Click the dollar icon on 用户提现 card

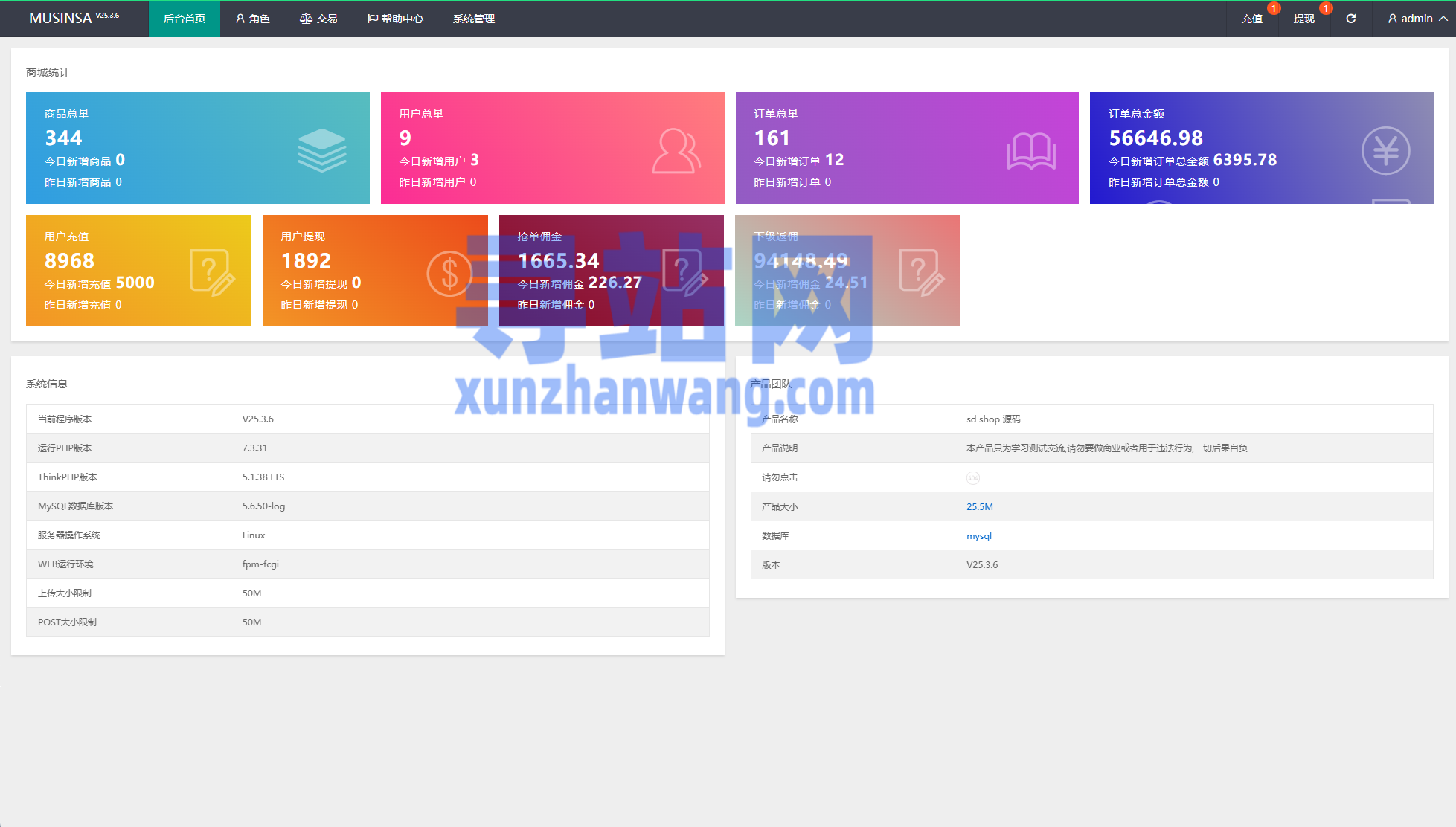coord(449,274)
